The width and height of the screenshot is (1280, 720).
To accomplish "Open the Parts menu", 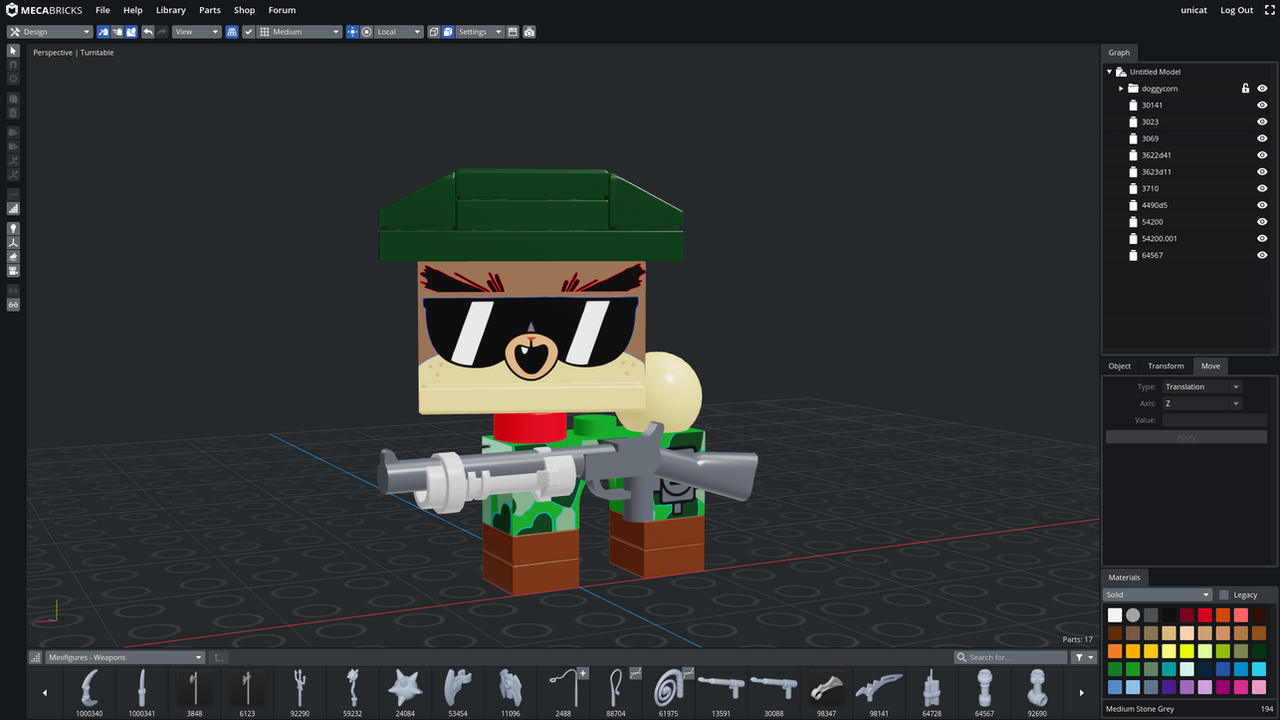I will pyautogui.click(x=210, y=10).
